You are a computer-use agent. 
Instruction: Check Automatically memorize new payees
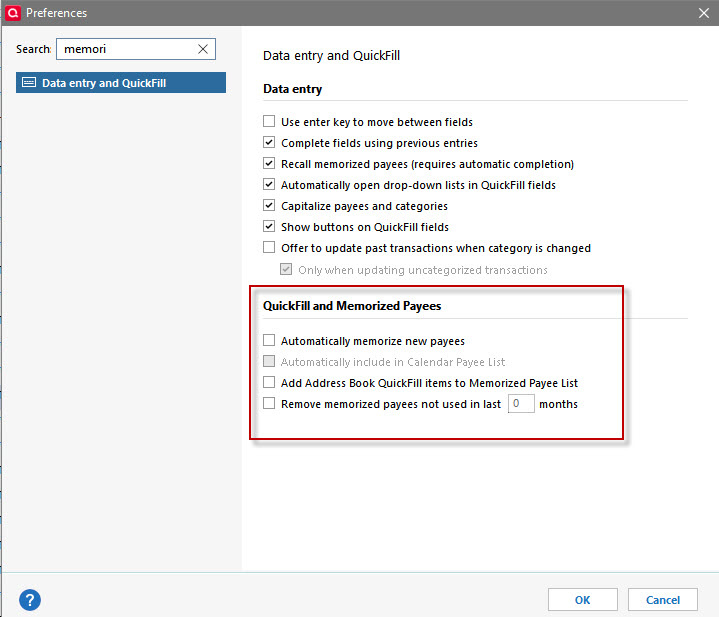269,341
